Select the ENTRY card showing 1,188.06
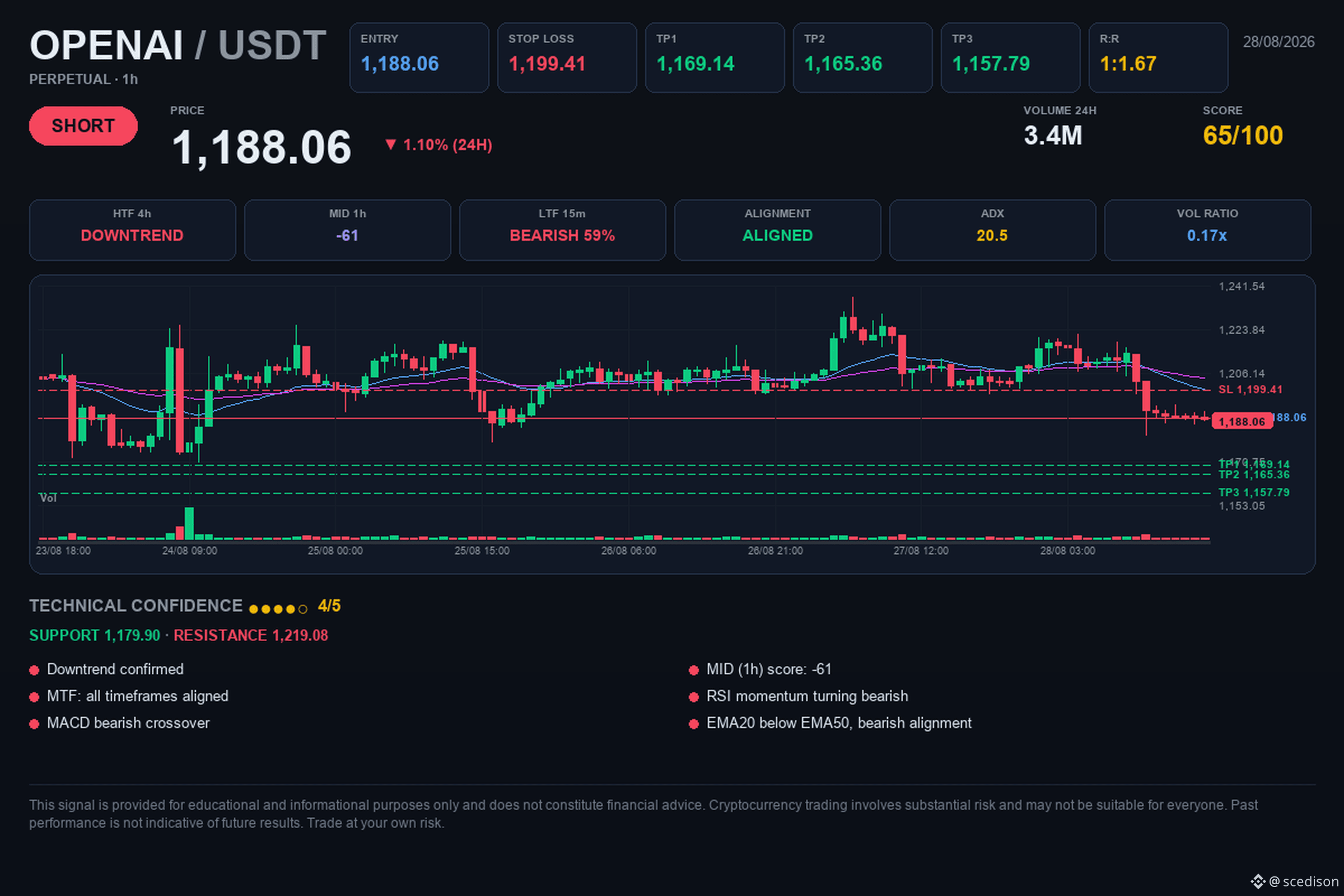The image size is (1344, 896). tap(419, 58)
